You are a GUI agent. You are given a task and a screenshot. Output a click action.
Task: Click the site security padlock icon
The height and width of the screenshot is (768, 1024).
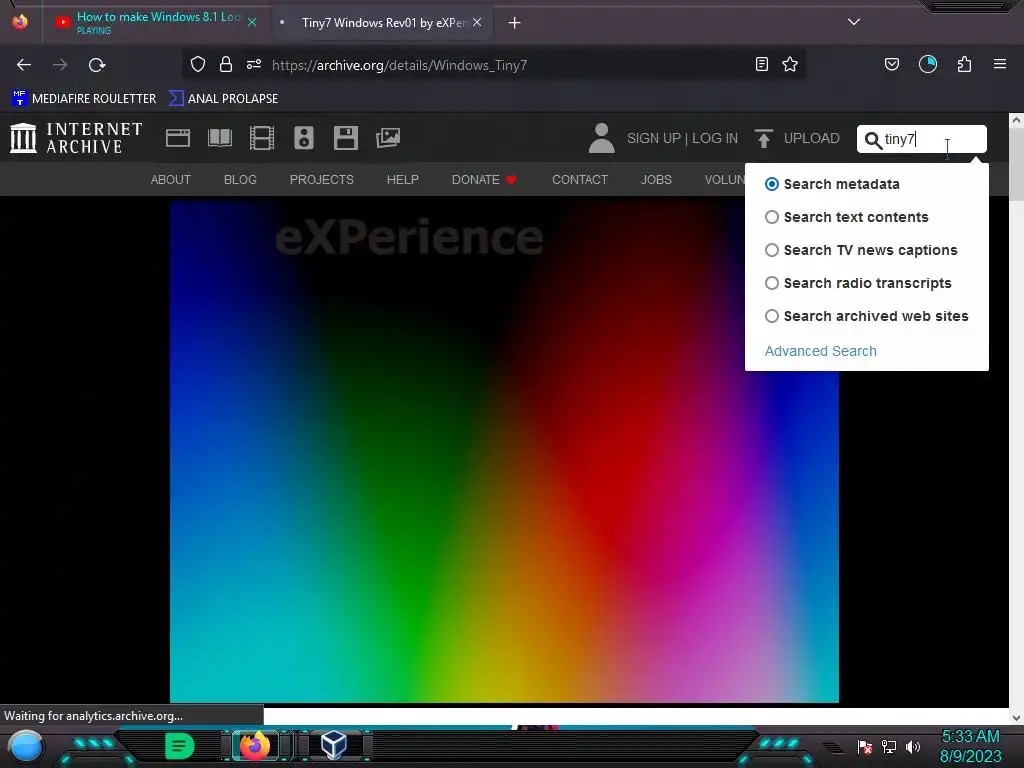coord(226,64)
